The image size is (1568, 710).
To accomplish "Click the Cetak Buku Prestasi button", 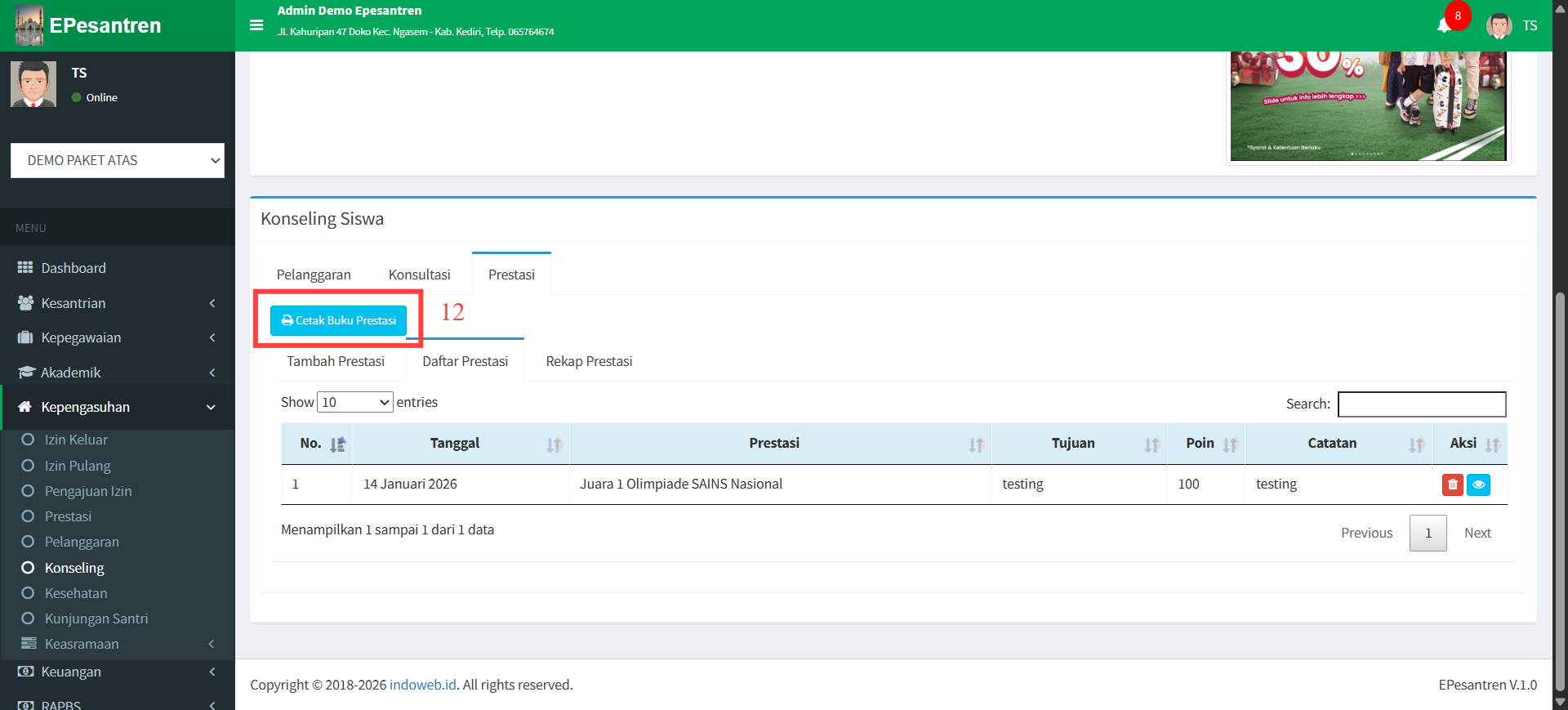I will 338,320.
